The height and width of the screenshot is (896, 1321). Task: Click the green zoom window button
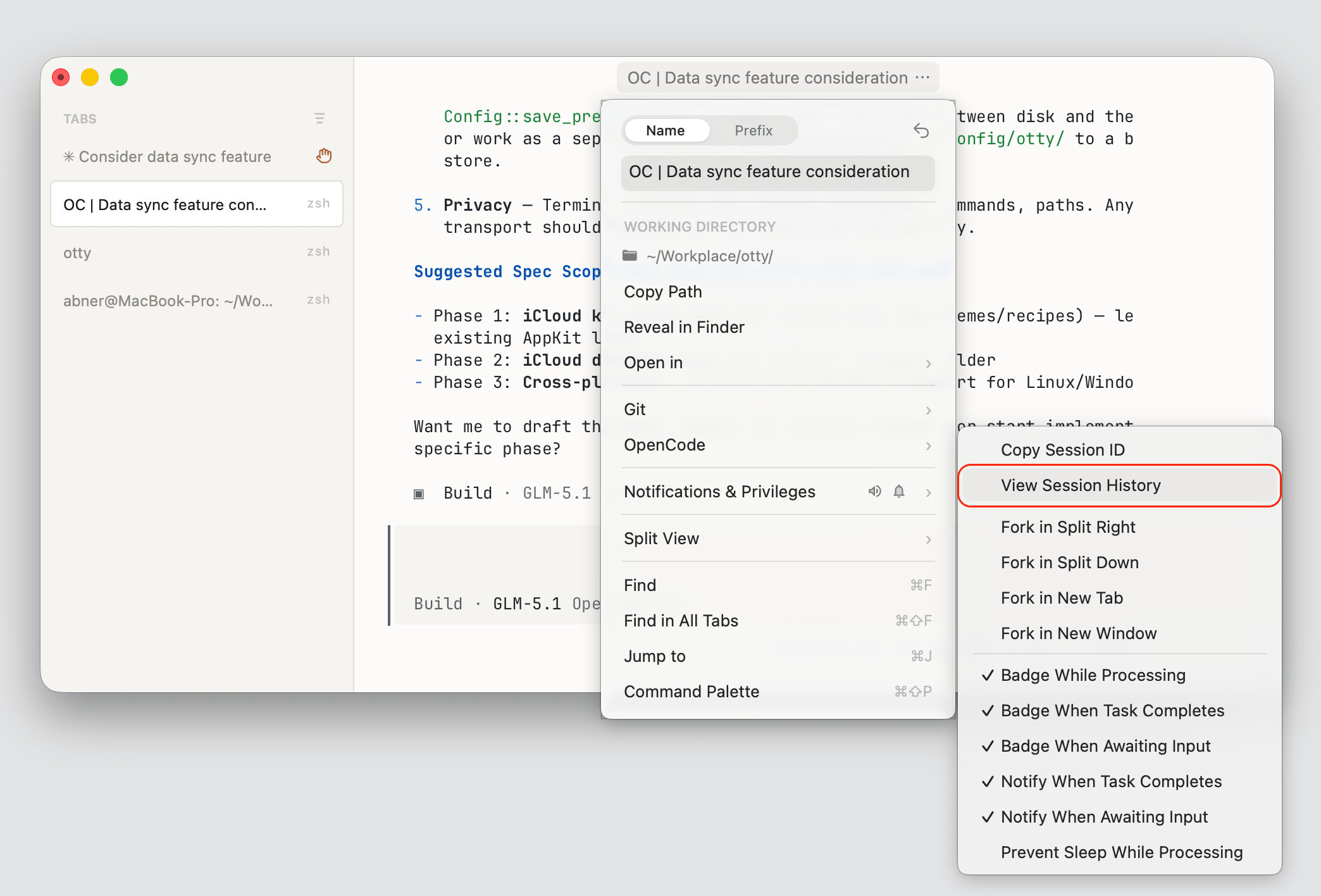click(x=119, y=77)
